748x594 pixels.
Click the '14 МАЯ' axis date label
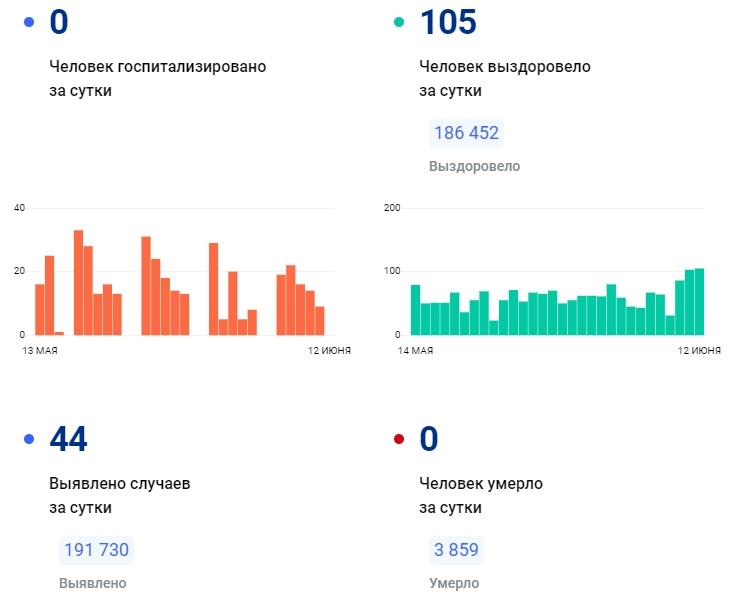415,351
